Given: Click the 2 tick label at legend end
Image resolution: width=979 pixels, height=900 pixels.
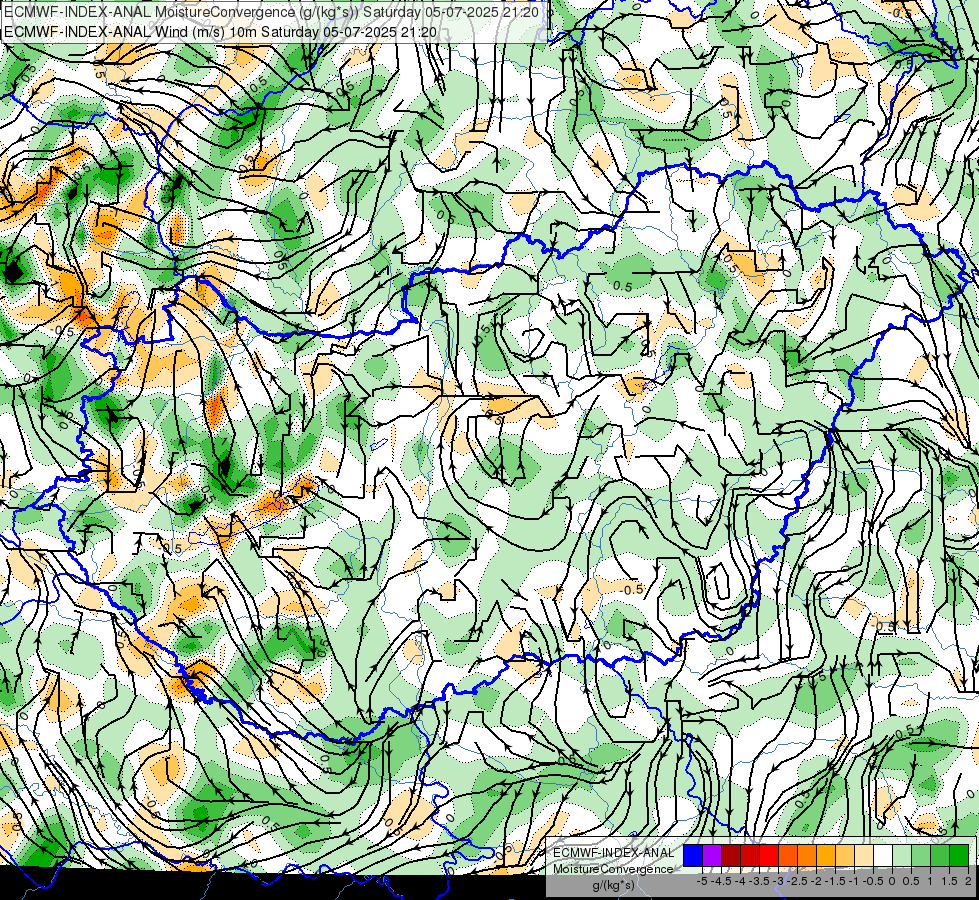Looking at the screenshot, I should 968,881.
